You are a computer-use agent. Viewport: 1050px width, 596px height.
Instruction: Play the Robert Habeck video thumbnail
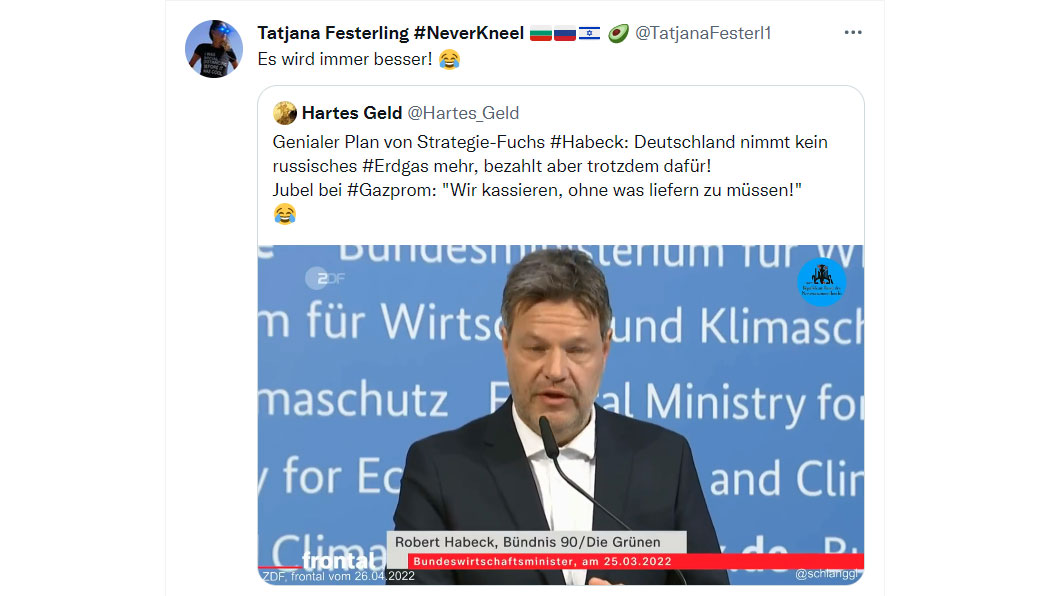[560, 415]
